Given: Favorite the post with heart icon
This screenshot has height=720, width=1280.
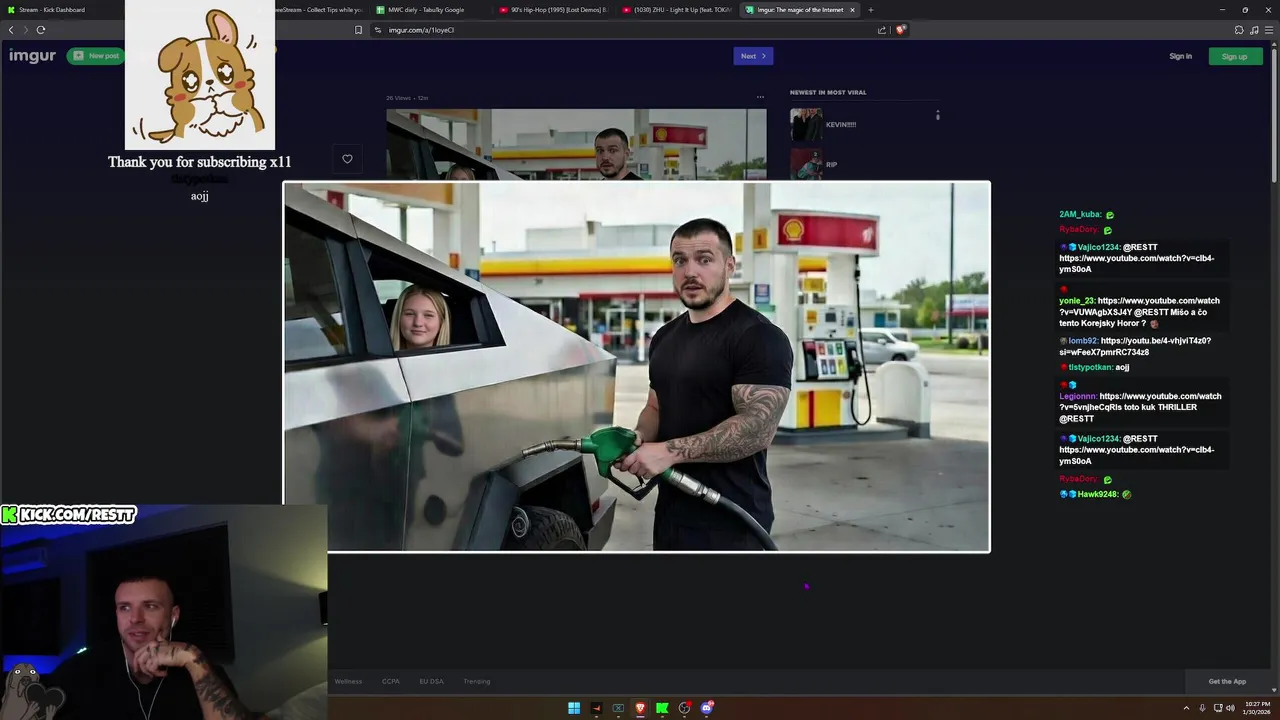Looking at the screenshot, I should pos(347,158).
